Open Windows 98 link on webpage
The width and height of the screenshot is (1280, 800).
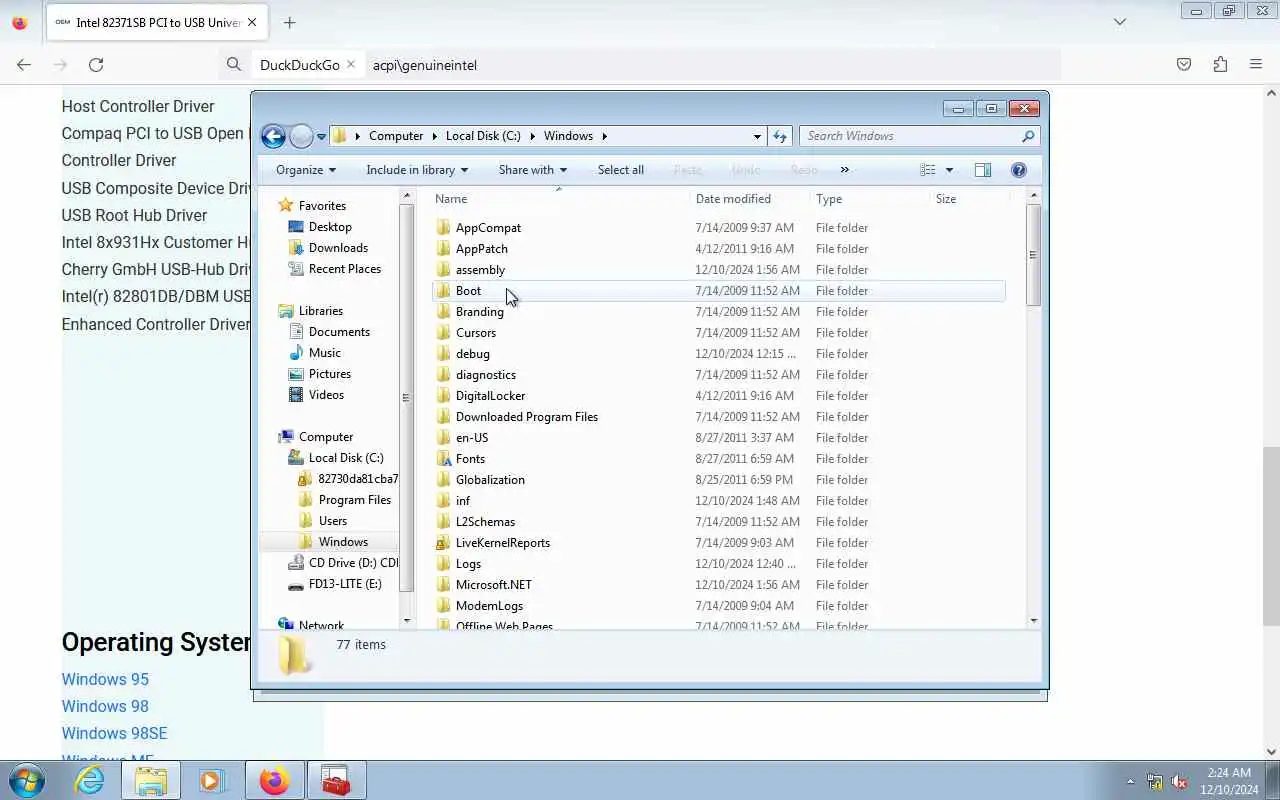coord(105,706)
